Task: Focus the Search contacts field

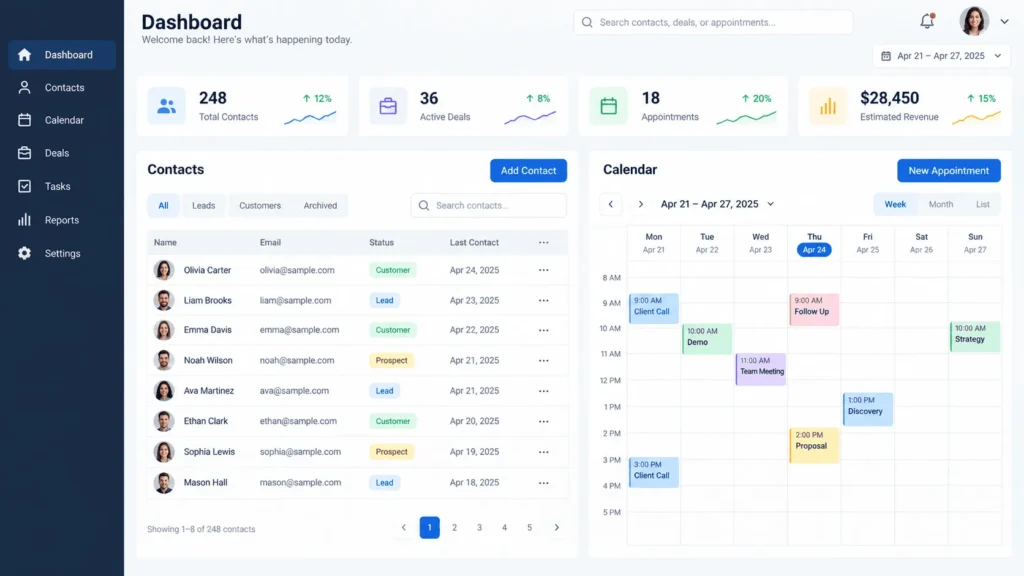Action: click(x=488, y=206)
